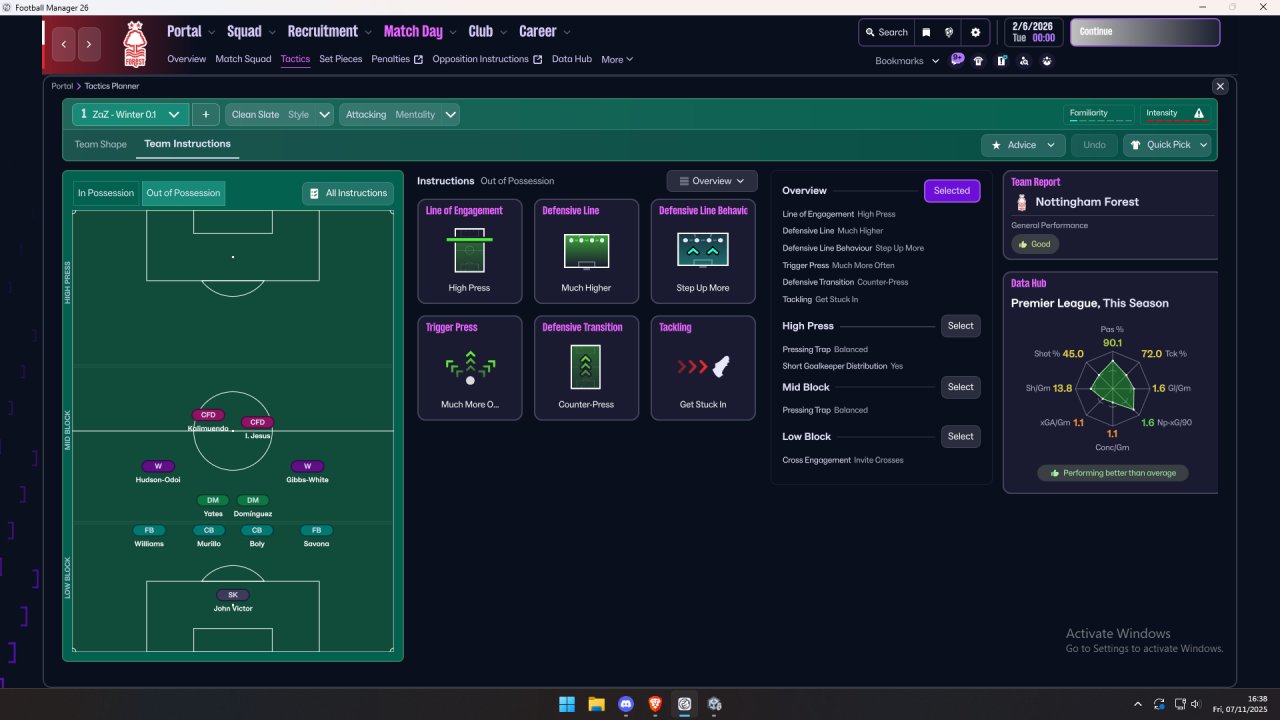
Task: Toggle the Selected filter in Overview
Action: pos(952,191)
